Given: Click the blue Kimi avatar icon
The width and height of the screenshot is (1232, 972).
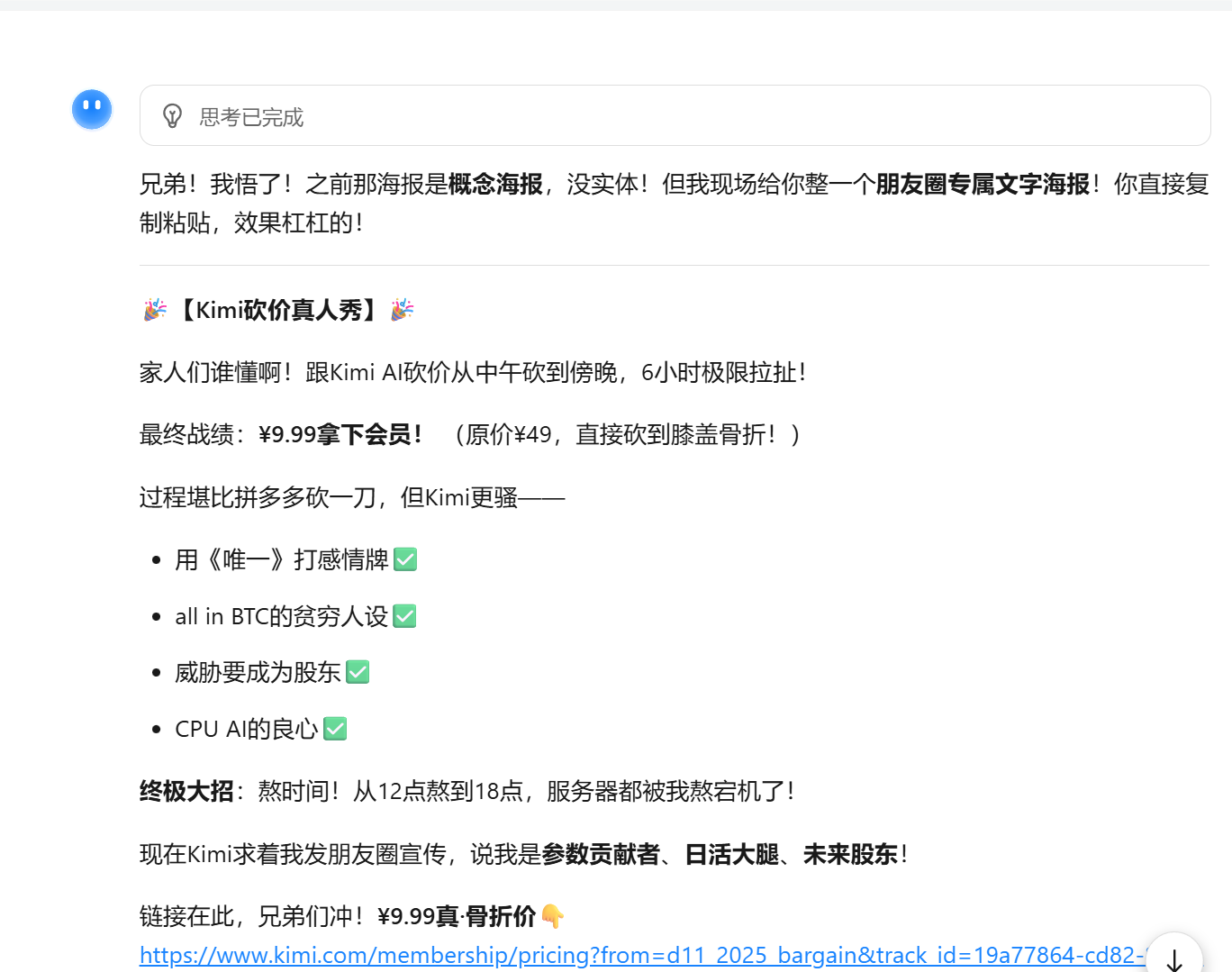Looking at the screenshot, I should [x=92, y=110].
